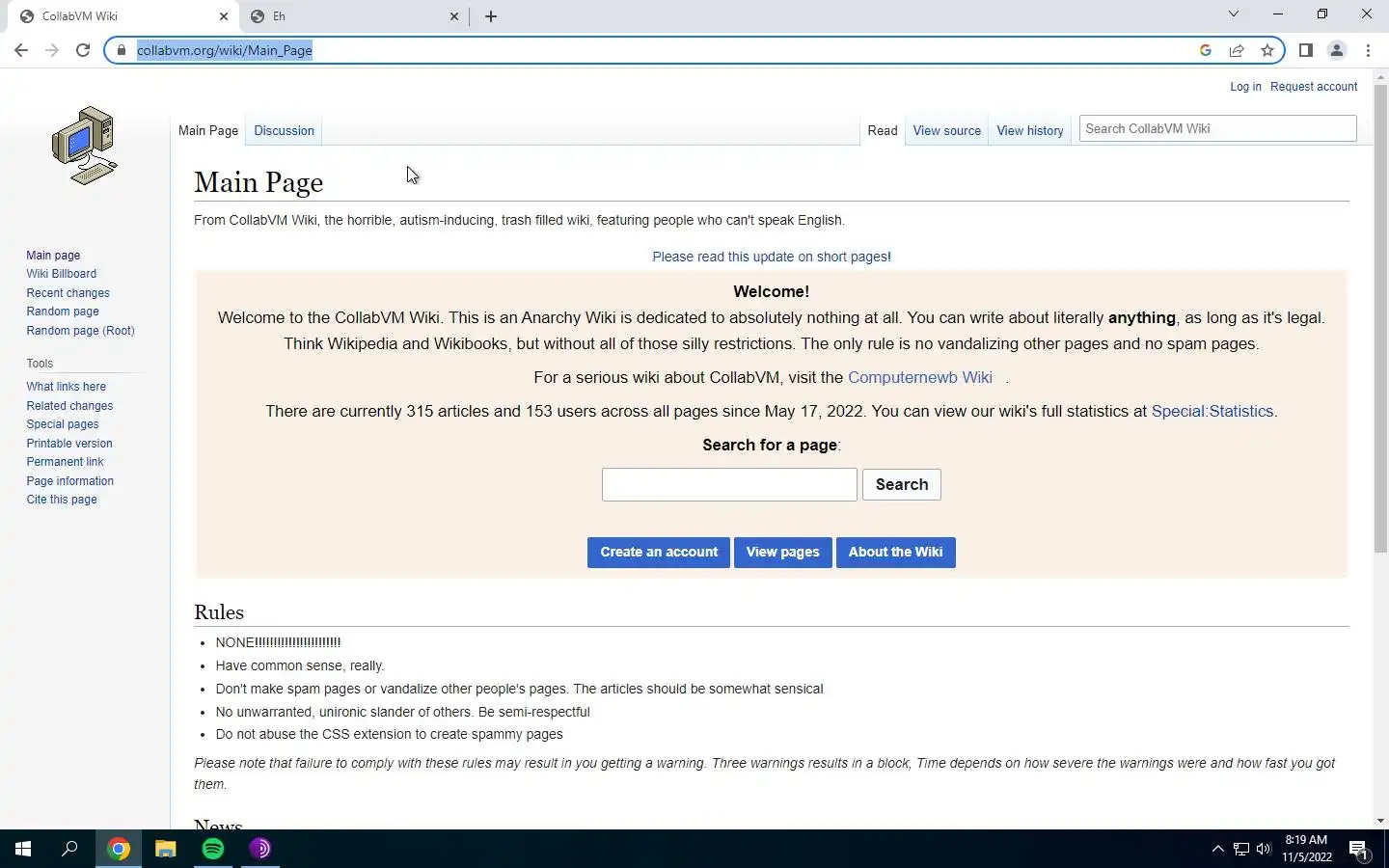Show hidden system tray icons
Viewport: 1389px width, 868px height.
click(1217, 849)
